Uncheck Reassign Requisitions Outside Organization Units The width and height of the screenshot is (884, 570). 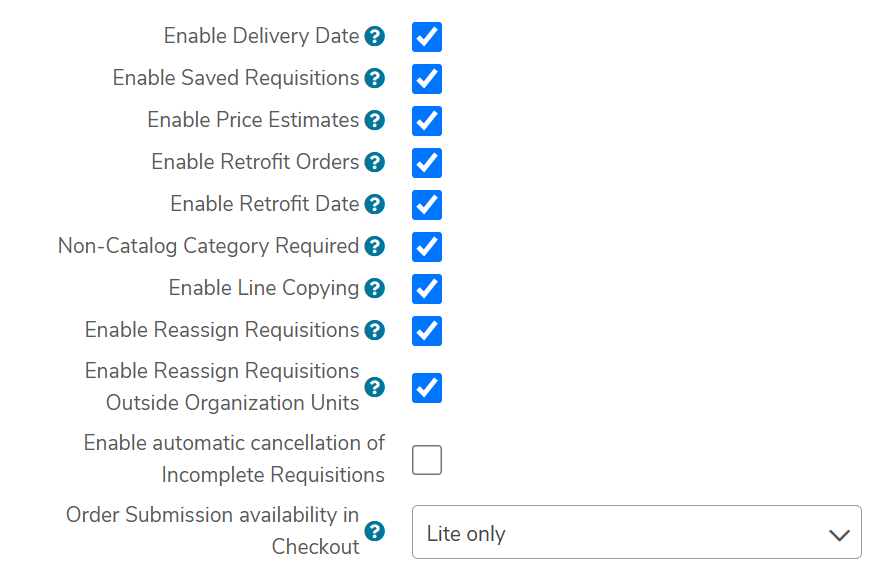point(427,388)
